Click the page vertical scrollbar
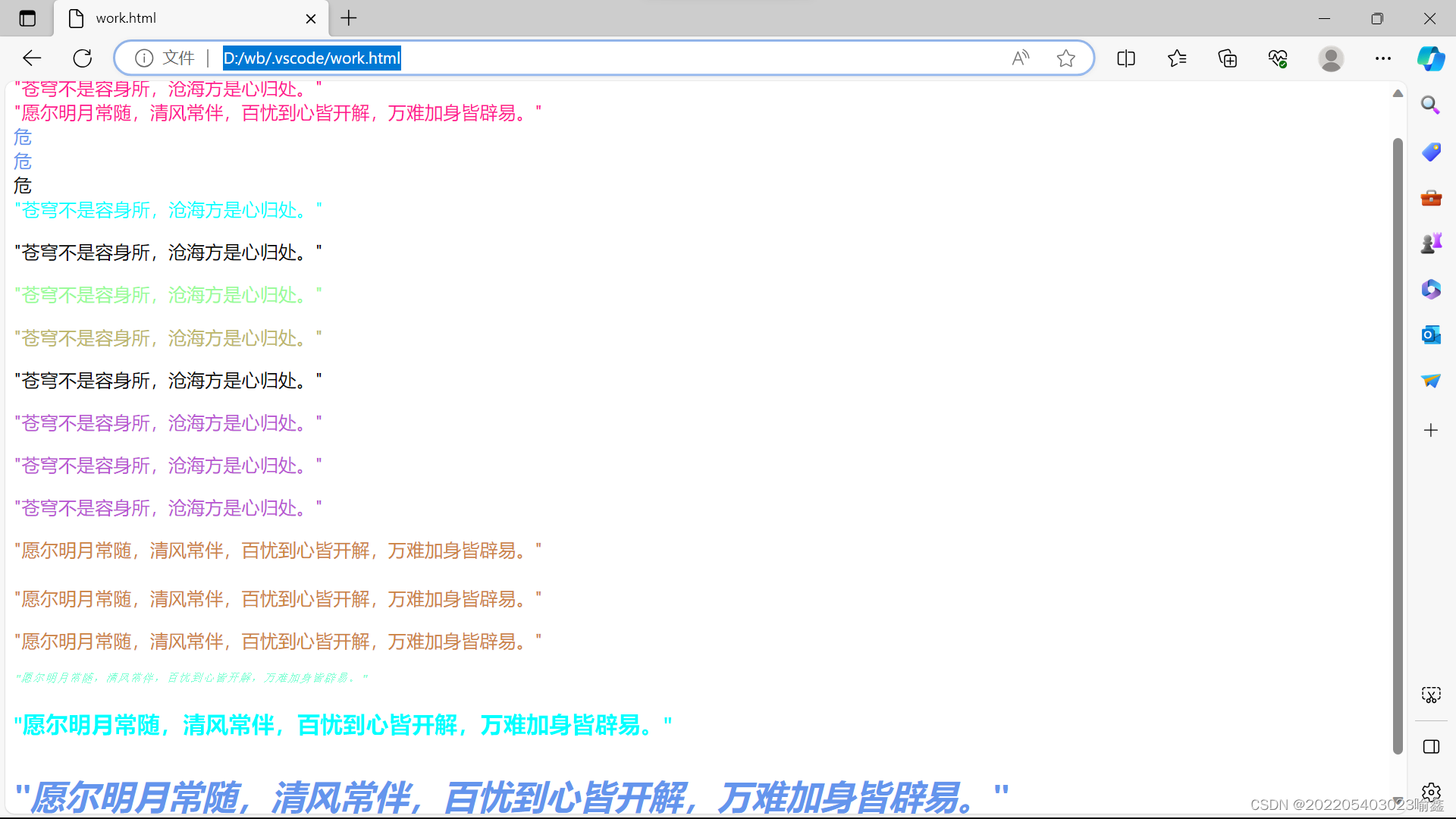This screenshot has height=819, width=1456. (1398, 446)
